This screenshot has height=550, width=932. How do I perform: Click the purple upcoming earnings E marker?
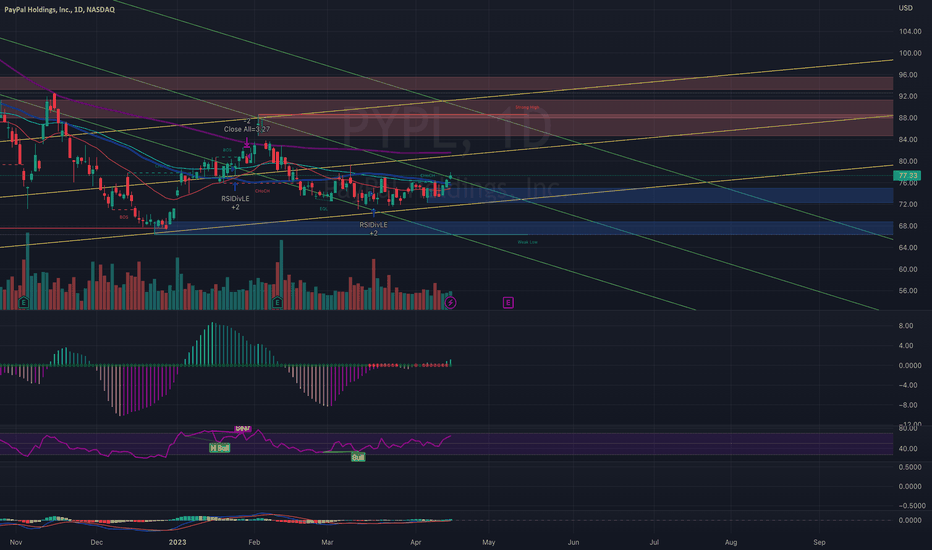click(x=508, y=303)
